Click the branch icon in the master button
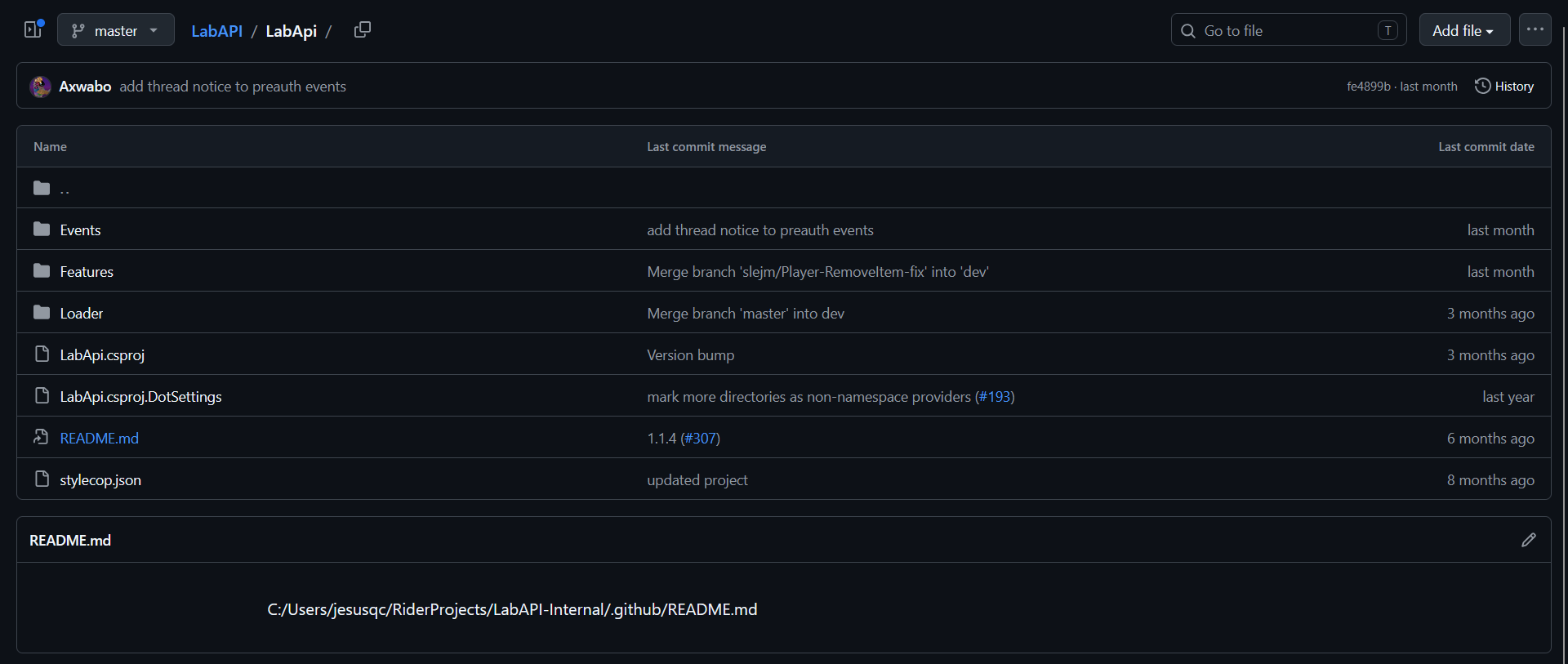Viewport: 1568px width, 664px height. pos(78,31)
